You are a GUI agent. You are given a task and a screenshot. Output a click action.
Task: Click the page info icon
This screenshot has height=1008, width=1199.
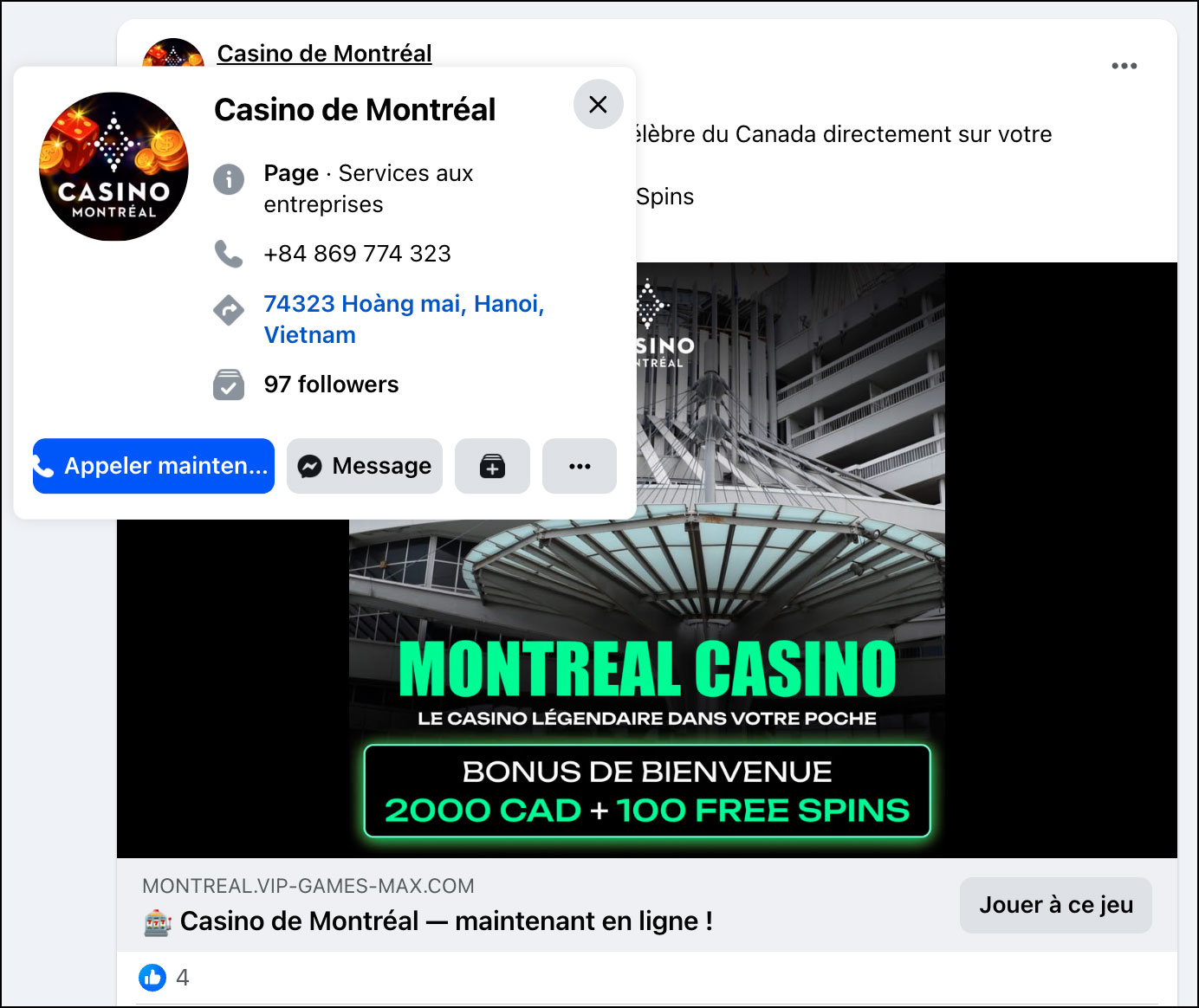pos(229,179)
